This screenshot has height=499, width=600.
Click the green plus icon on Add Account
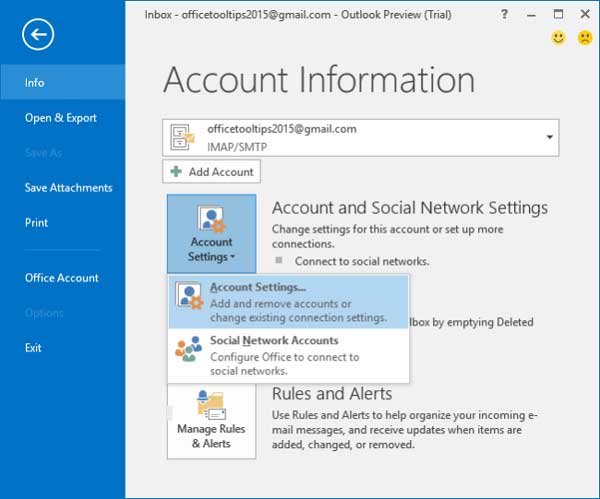tap(176, 171)
